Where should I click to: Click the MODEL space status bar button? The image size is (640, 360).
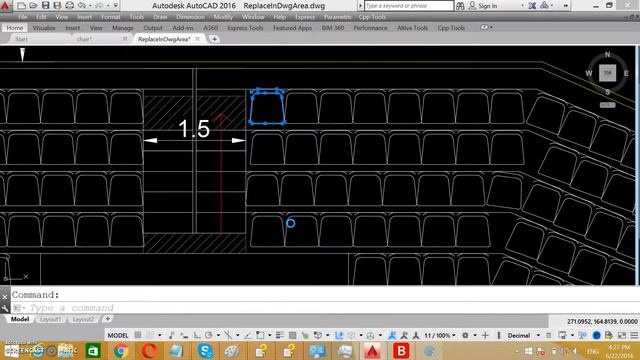pos(118,336)
